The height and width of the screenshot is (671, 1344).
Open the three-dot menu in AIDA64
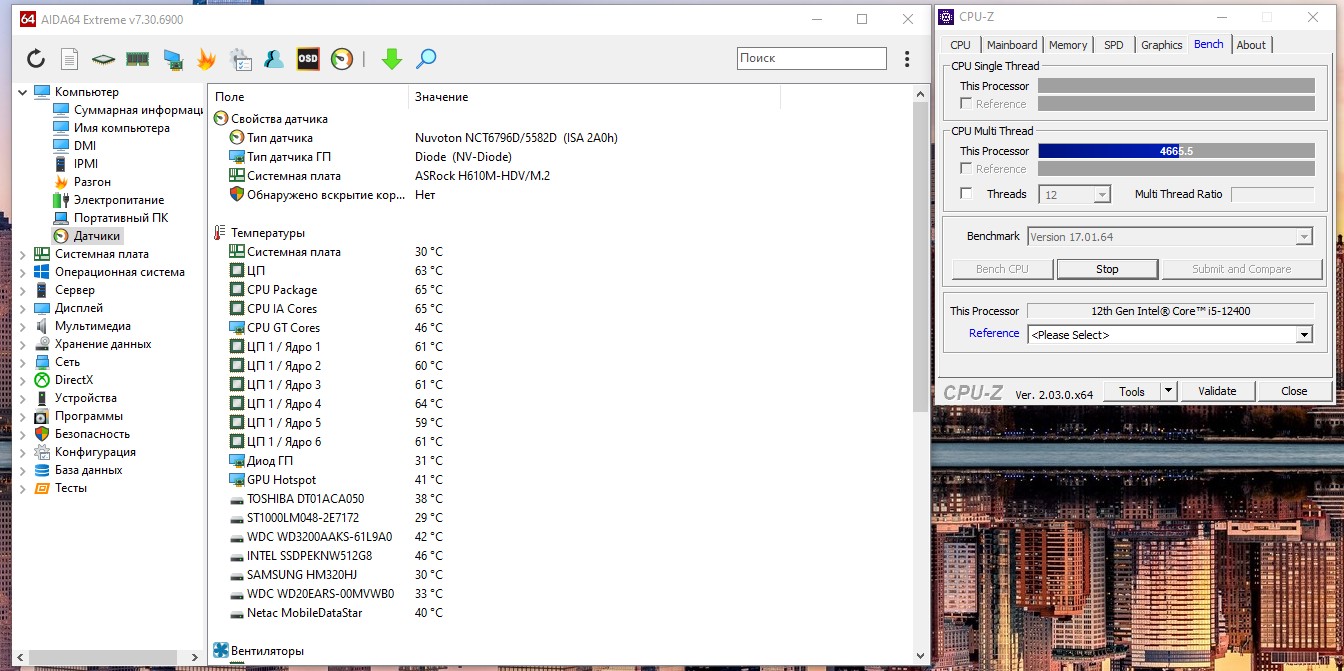coord(907,59)
